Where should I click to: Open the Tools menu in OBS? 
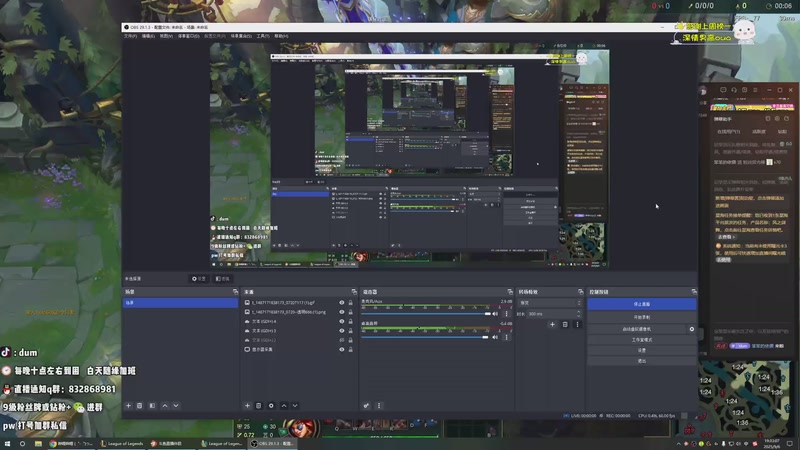262,36
